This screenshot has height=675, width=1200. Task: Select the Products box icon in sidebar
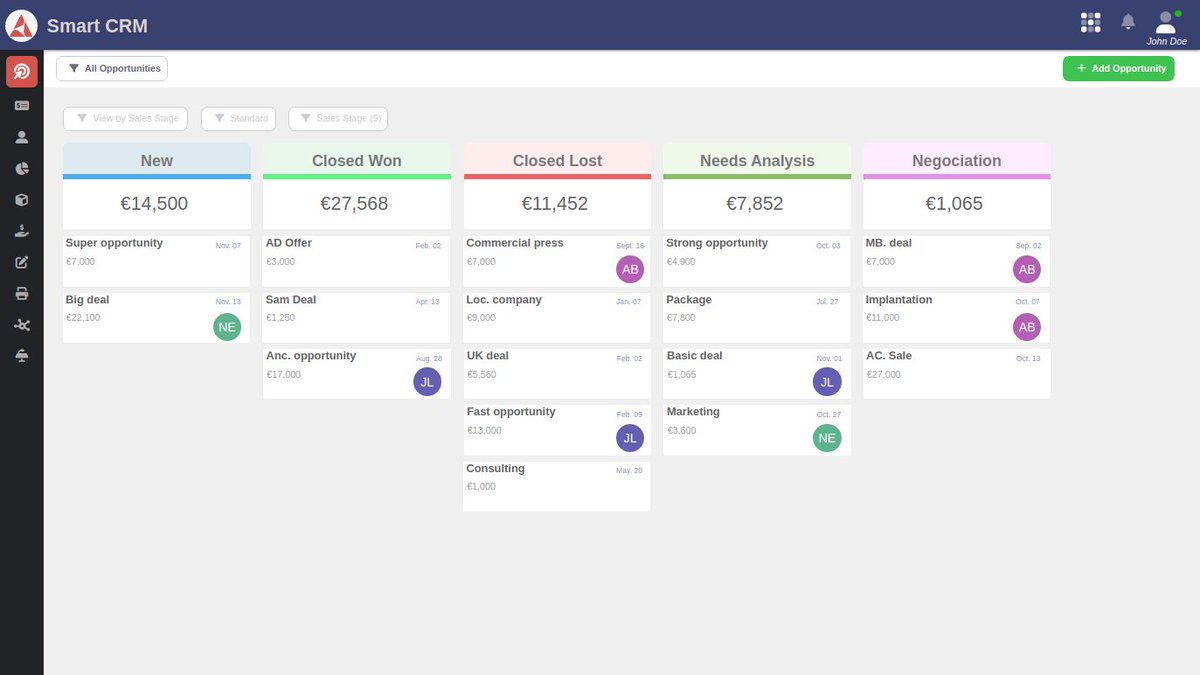(22, 199)
